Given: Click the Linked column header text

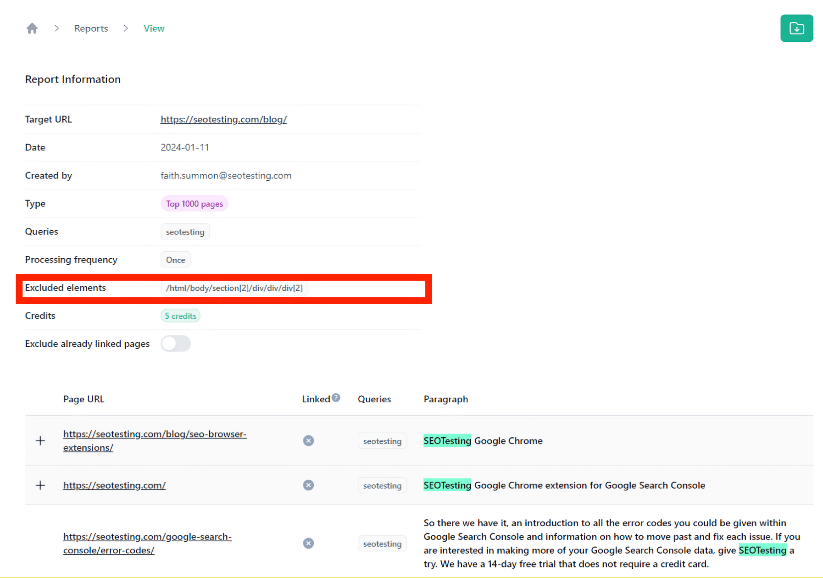Looking at the screenshot, I should 316,399.
